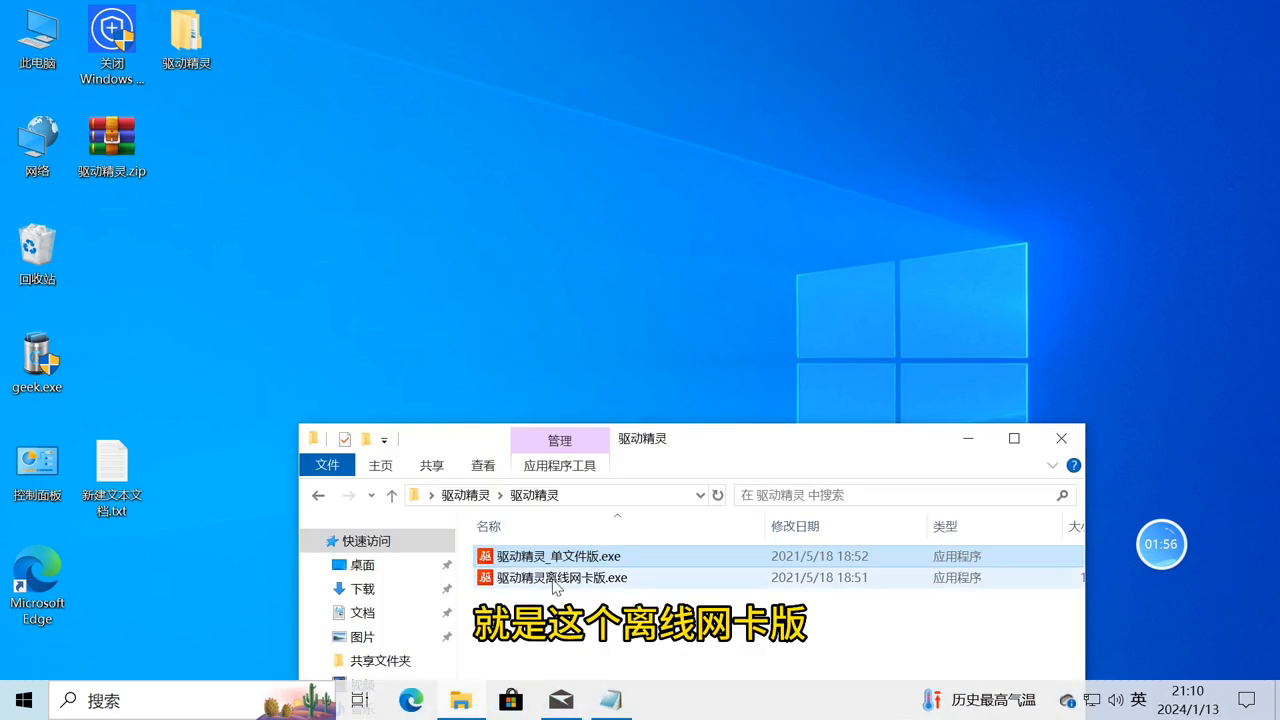Open the Mail taskbar icon
Image resolution: width=1280 pixels, height=720 pixels.
(561, 700)
